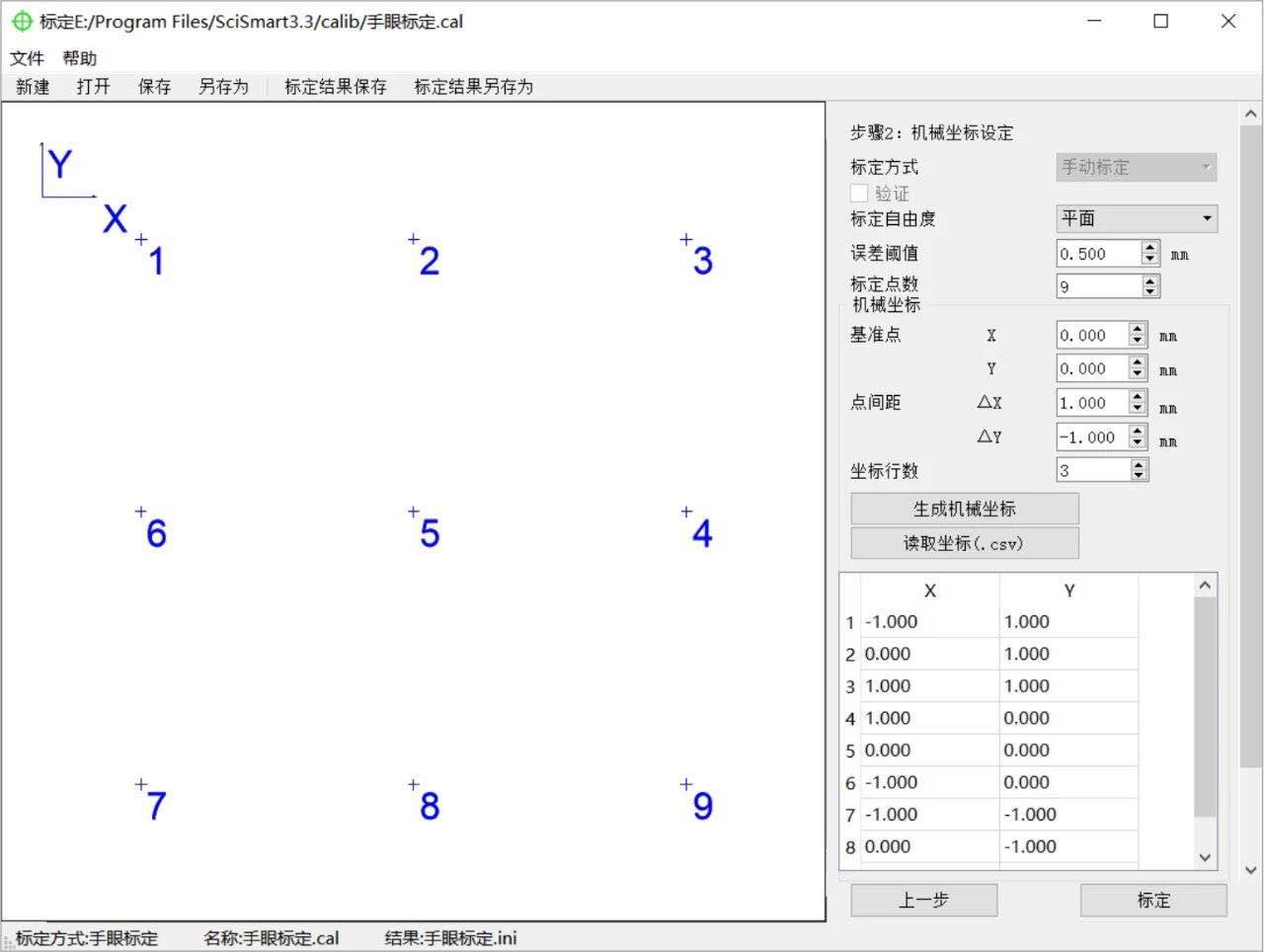Click 标定结果保存 in the toolbar
The width and height of the screenshot is (1264, 952).
click(335, 87)
